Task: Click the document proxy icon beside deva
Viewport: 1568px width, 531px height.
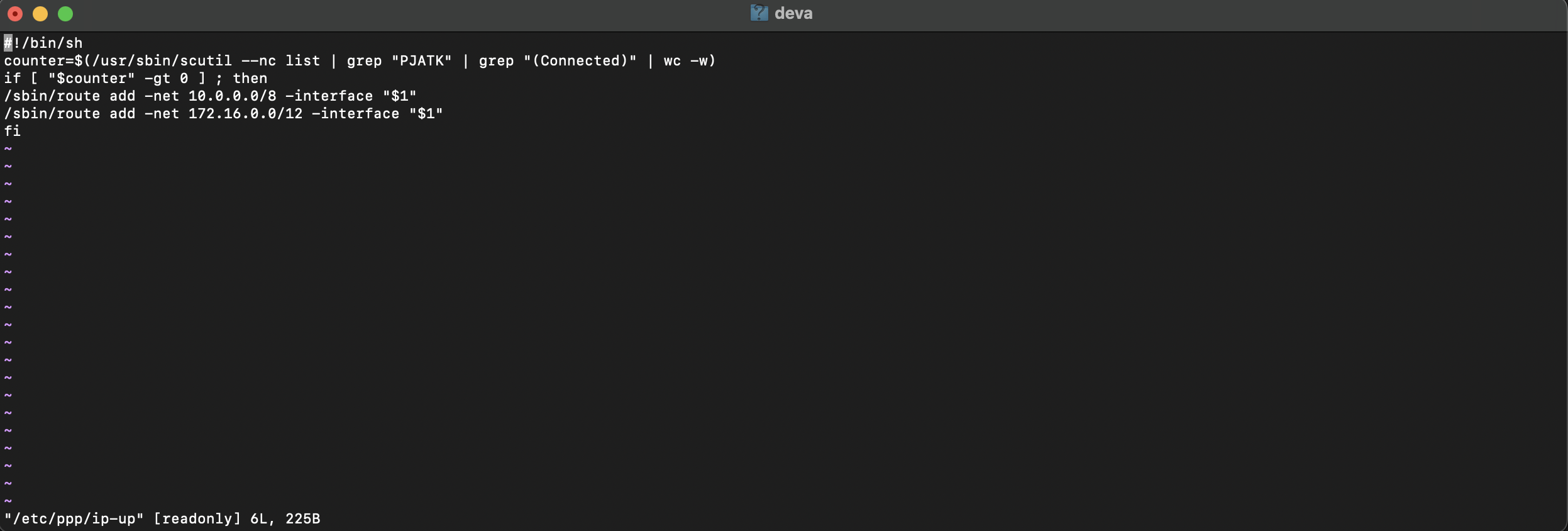Action: [x=759, y=13]
